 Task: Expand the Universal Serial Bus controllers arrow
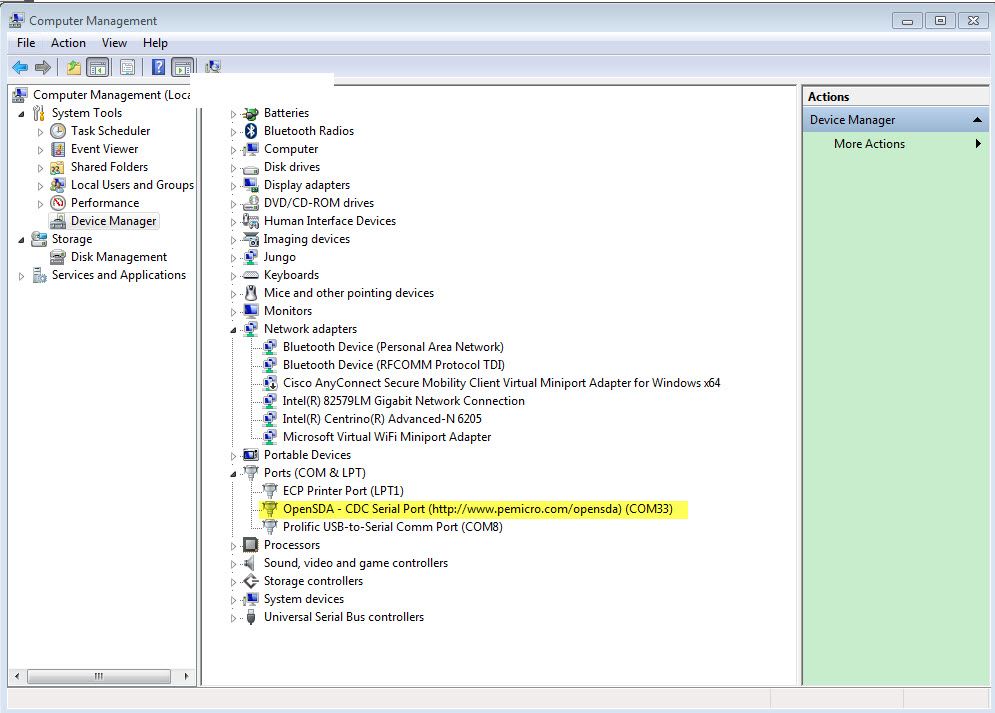tap(234, 618)
